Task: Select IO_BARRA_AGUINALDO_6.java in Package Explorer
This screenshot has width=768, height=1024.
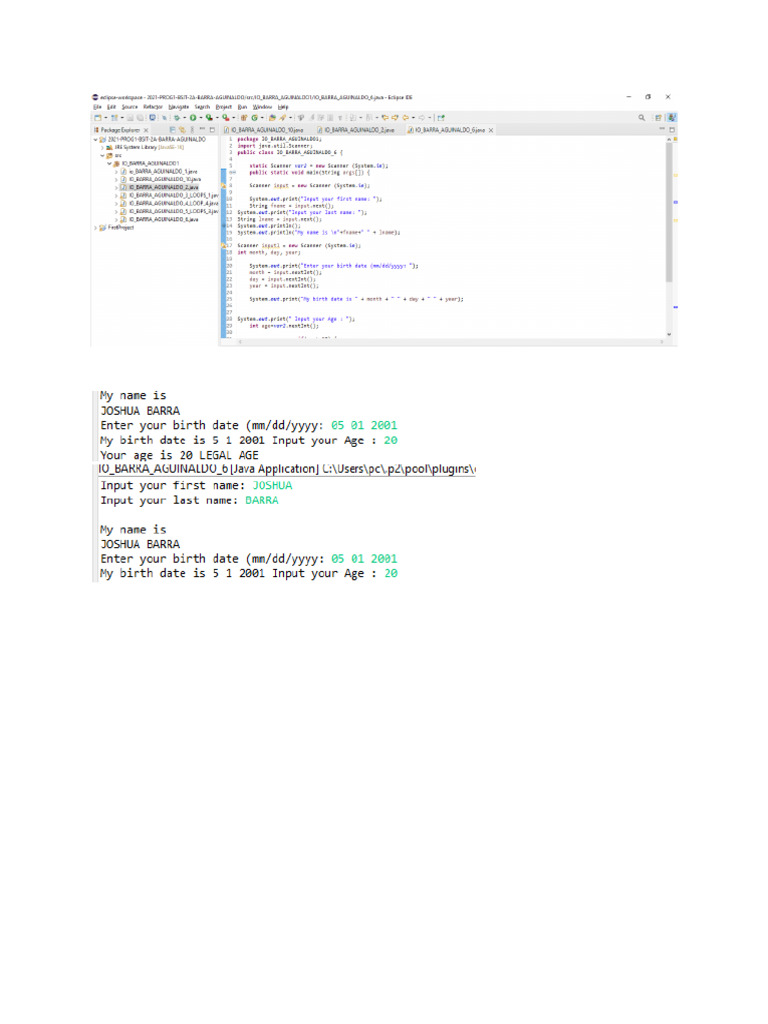Action: click(160, 219)
